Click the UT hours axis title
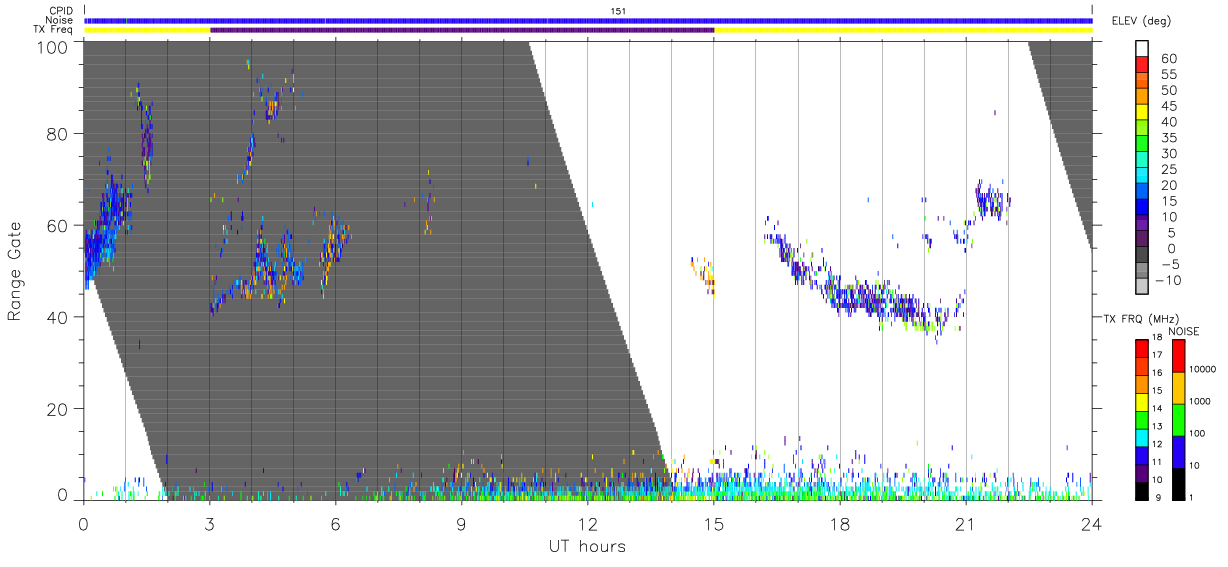This screenshot has height=567, width=1228. click(x=588, y=546)
